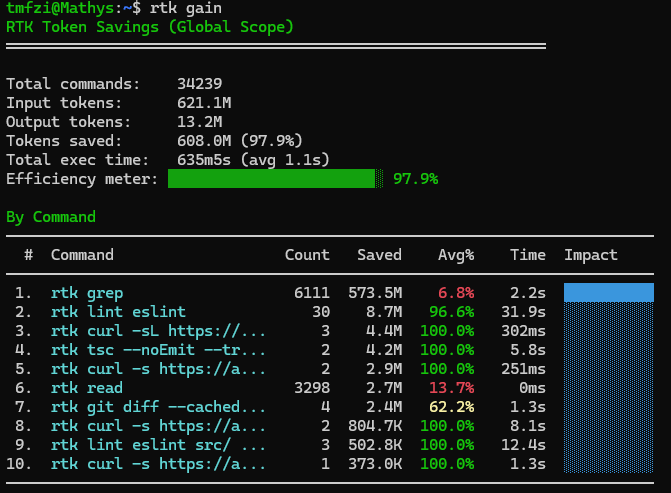Click the yellow 62.2% average value
Screen dimensions: 671x493
tap(451, 407)
